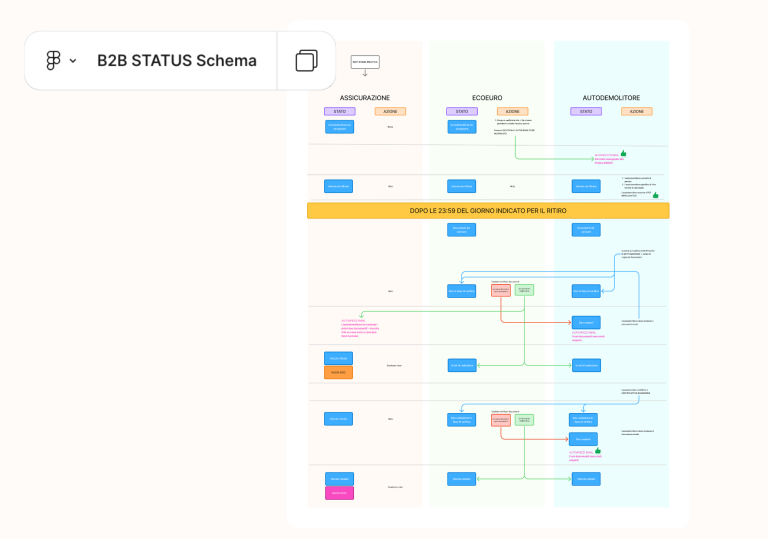Click the orange AZIONE label under ASSICURAZIONE
Screen dimensions: 768x538
(389, 111)
